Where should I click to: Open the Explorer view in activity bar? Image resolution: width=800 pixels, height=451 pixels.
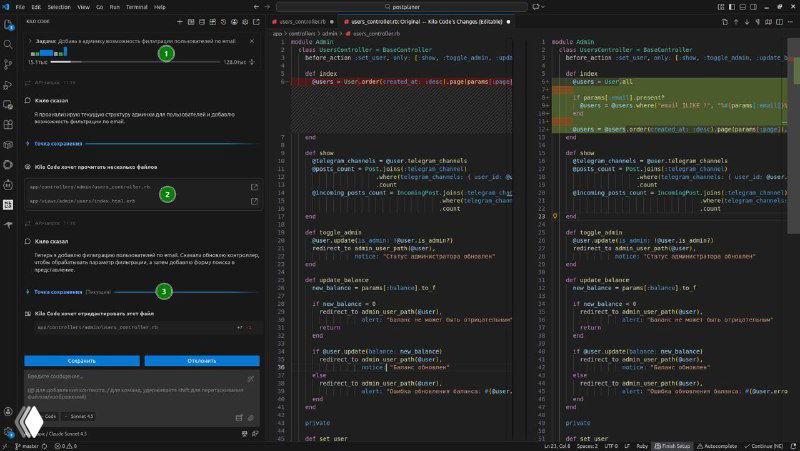pos(8,25)
